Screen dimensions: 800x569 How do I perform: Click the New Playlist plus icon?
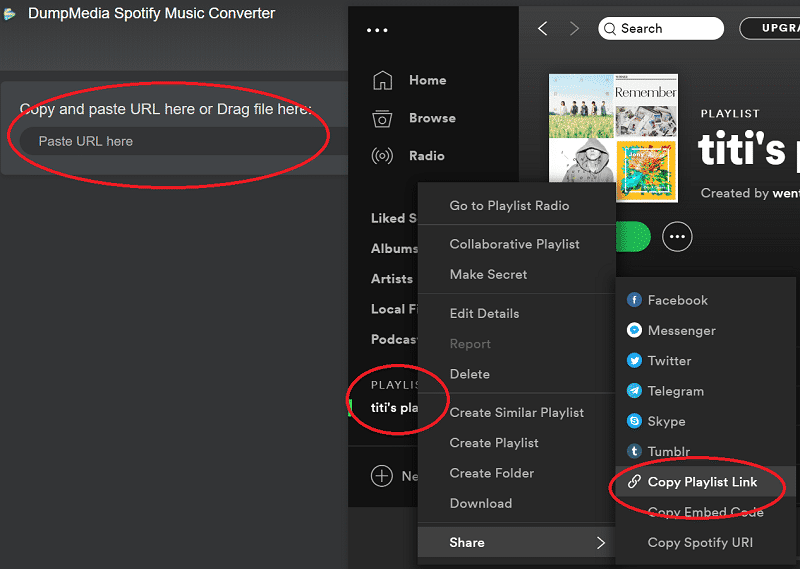[x=382, y=476]
